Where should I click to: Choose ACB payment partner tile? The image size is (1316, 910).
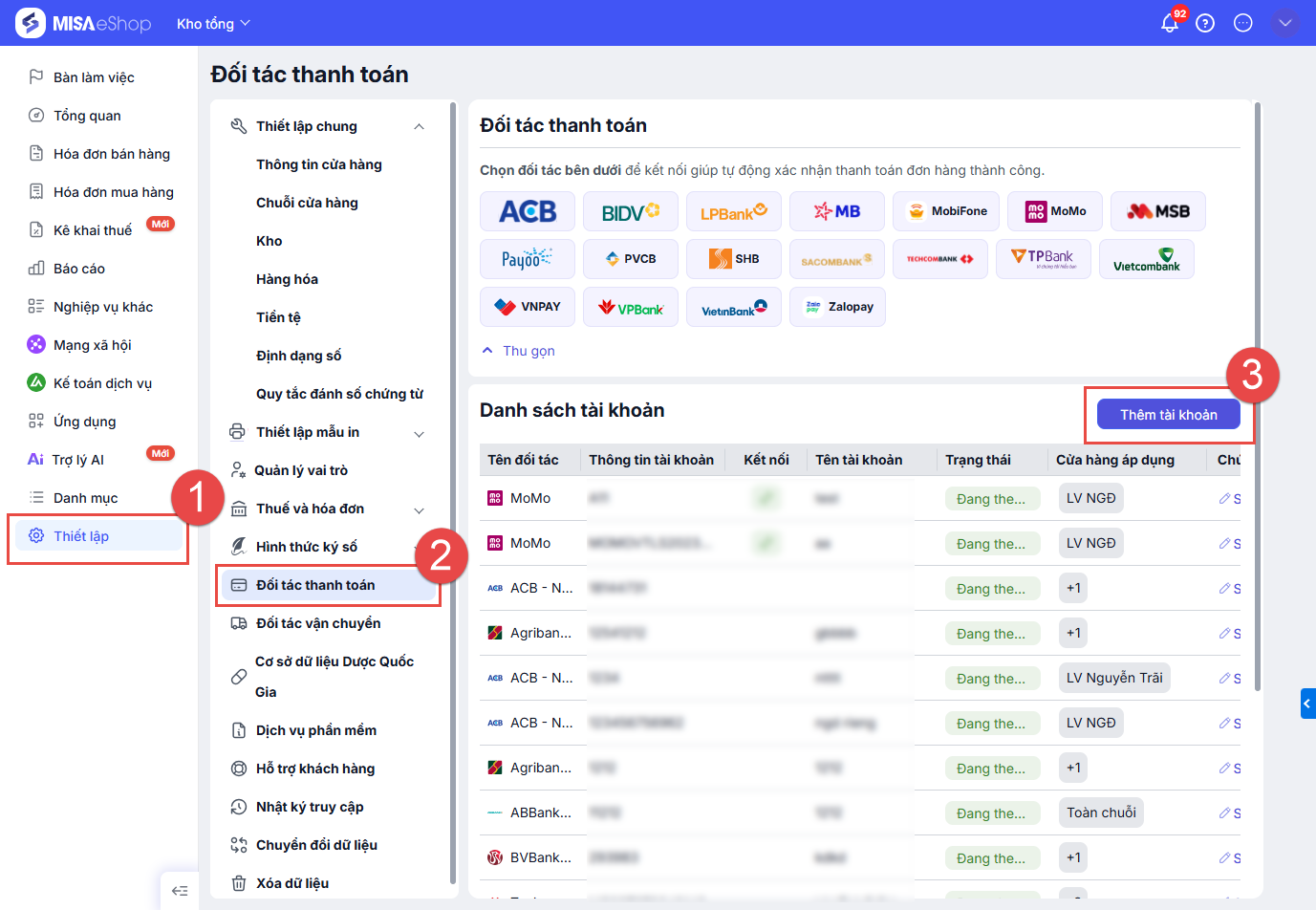pyautogui.click(x=528, y=211)
